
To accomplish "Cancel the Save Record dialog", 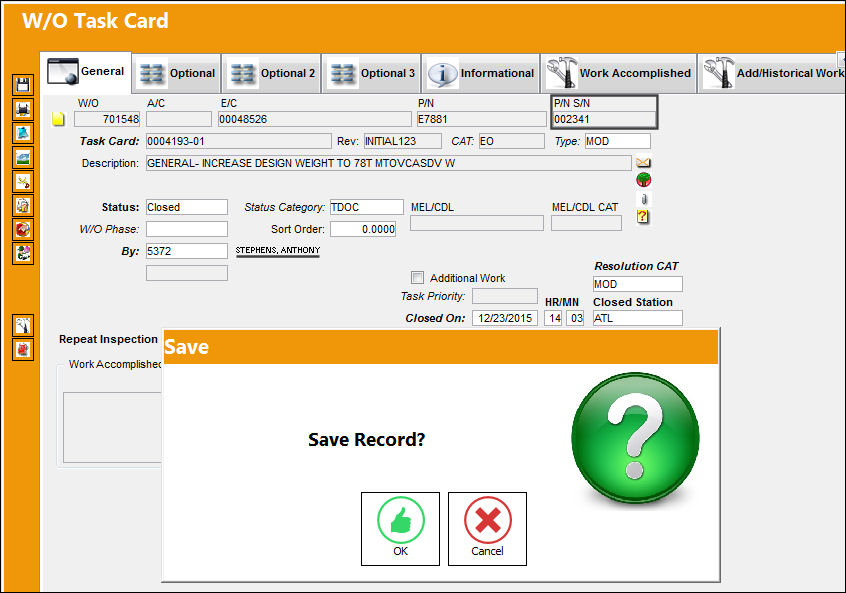I will pyautogui.click(x=487, y=529).
